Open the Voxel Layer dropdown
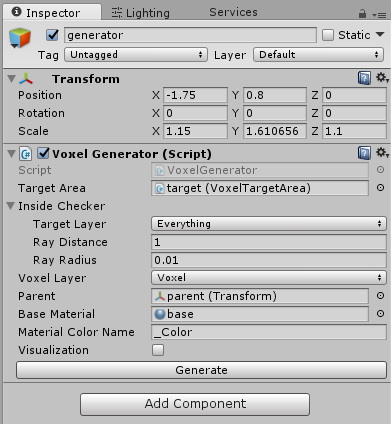 pos(269,278)
